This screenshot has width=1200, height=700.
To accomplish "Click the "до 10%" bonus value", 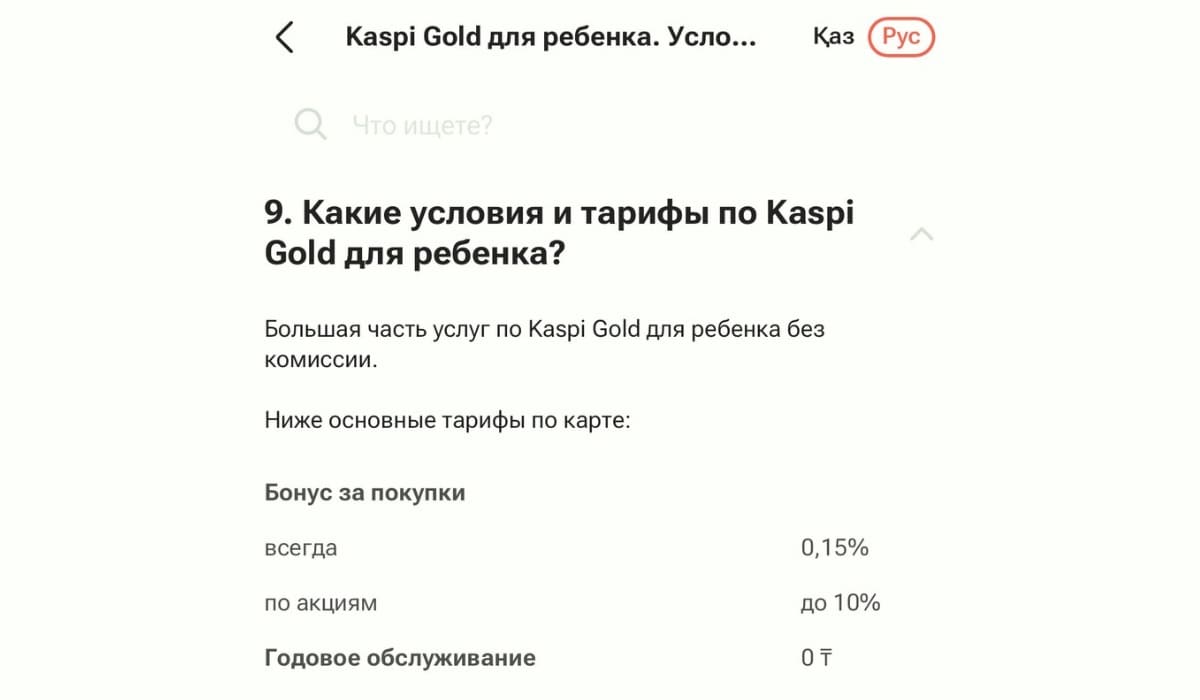I will 840,603.
